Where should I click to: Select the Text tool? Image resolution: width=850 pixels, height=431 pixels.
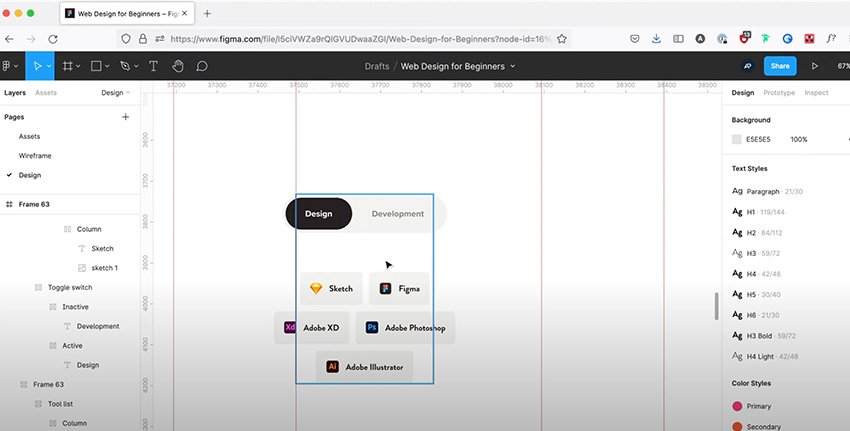[153, 66]
